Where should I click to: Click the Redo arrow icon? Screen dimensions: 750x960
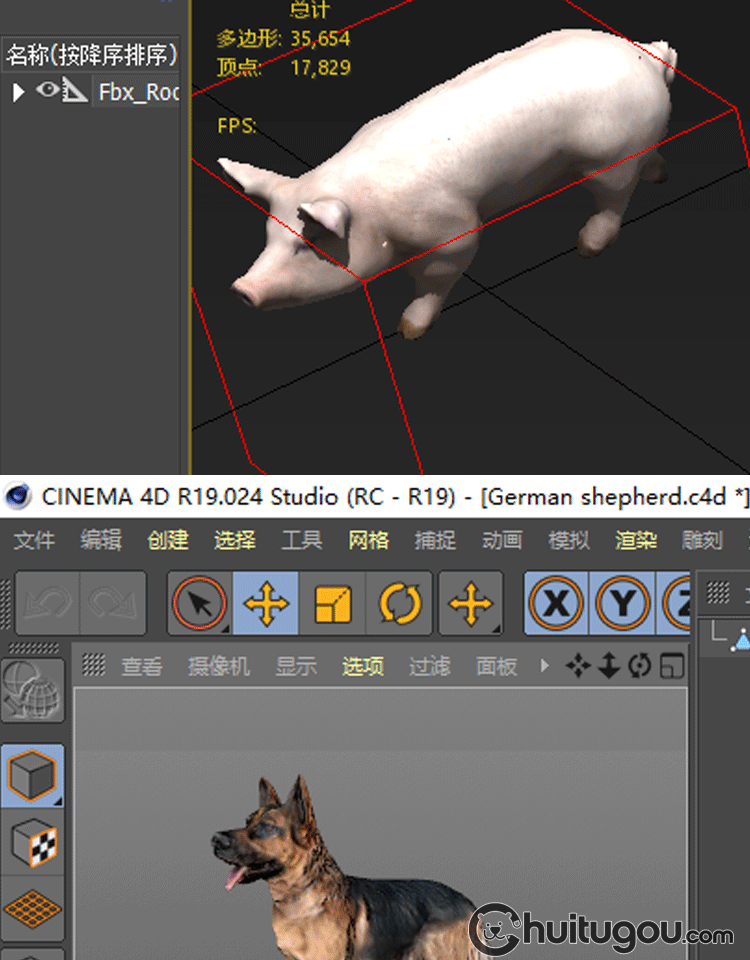pos(113,603)
